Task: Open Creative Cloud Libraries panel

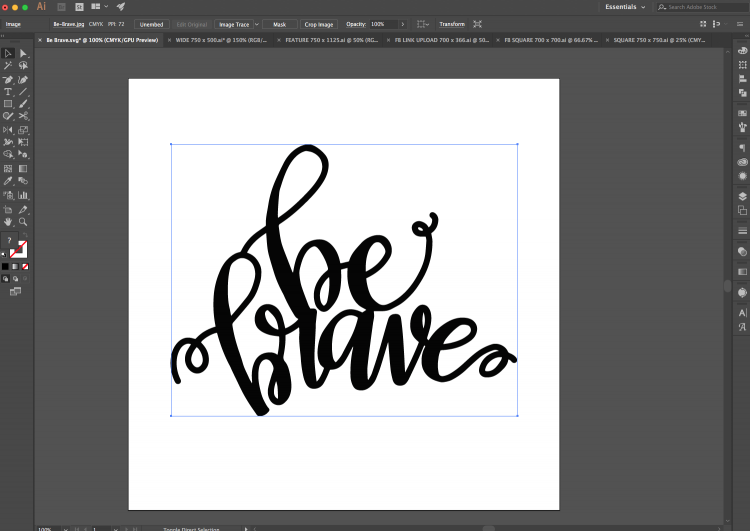Action: tap(742, 162)
